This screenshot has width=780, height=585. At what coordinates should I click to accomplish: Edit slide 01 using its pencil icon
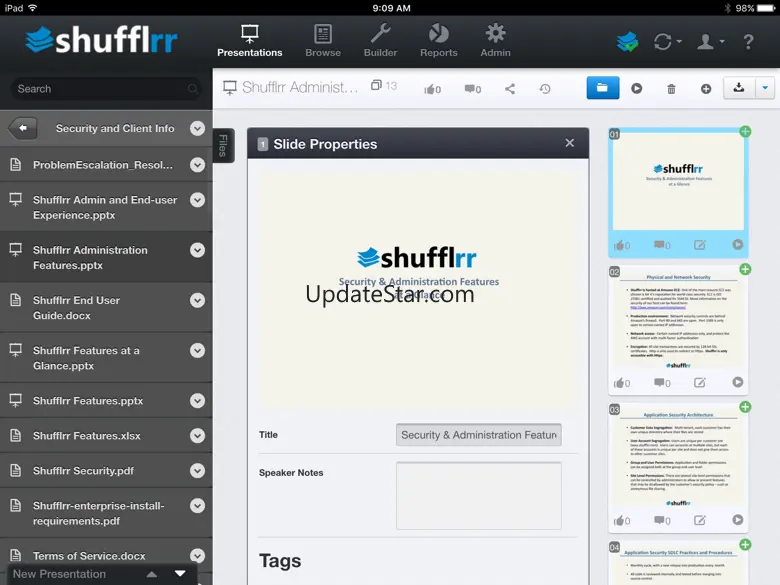pos(700,245)
